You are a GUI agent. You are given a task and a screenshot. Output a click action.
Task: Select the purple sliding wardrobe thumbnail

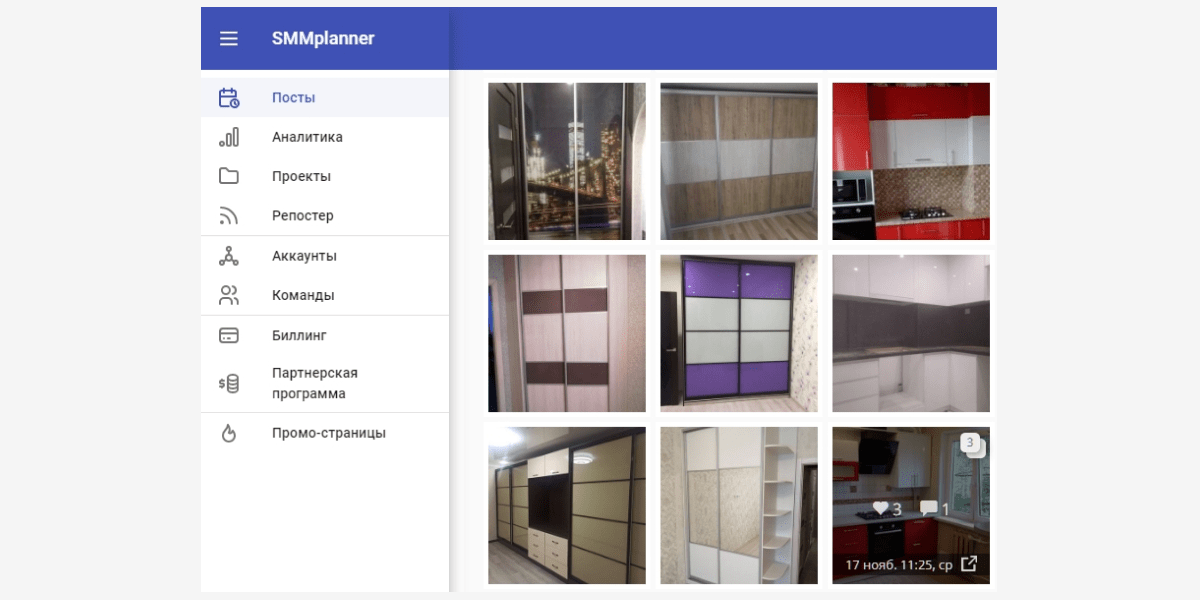[x=738, y=333]
